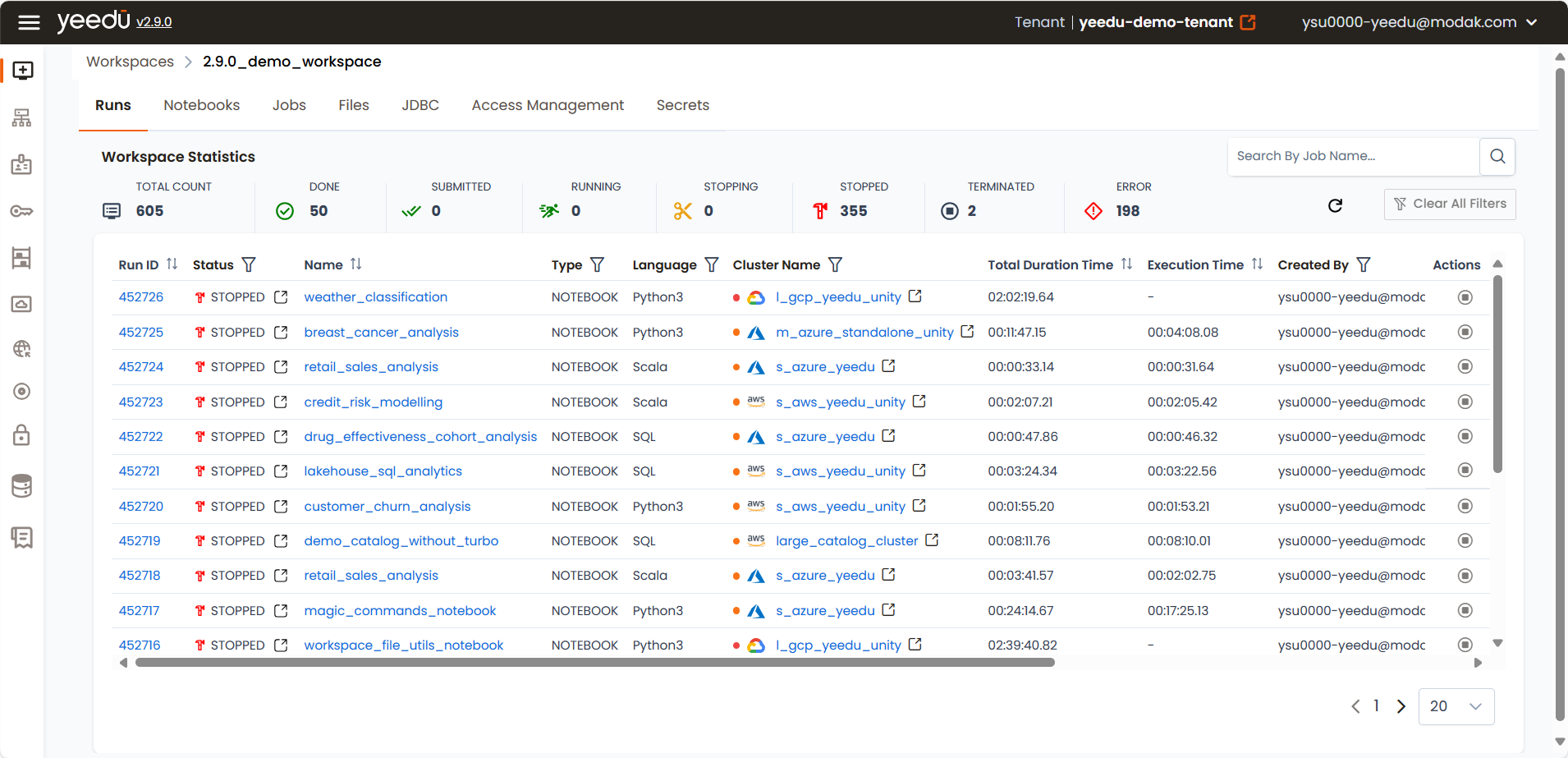1568x758 pixels.
Task: Click action icon for run 452722
Action: pyautogui.click(x=1465, y=436)
